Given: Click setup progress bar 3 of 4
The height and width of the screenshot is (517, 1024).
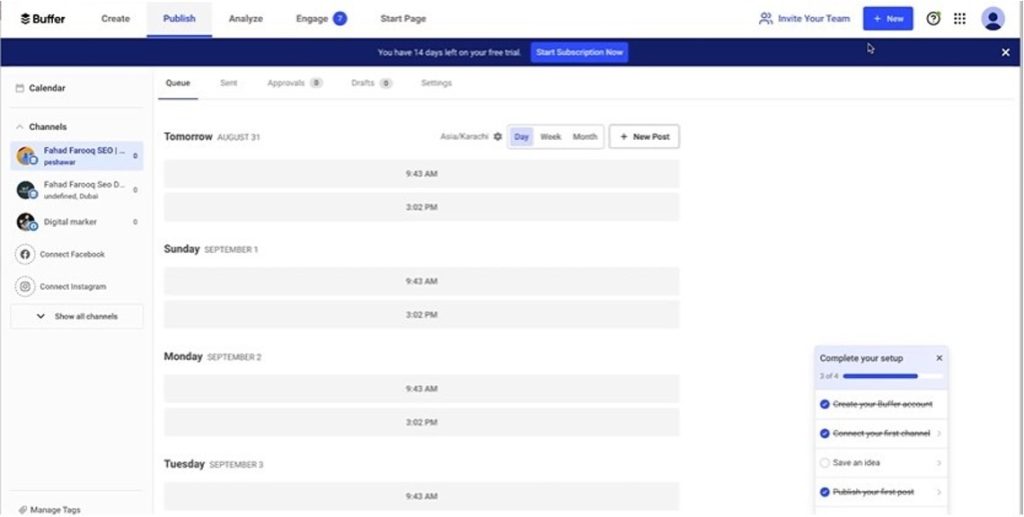Looking at the screenshot, I should [893, 377].
